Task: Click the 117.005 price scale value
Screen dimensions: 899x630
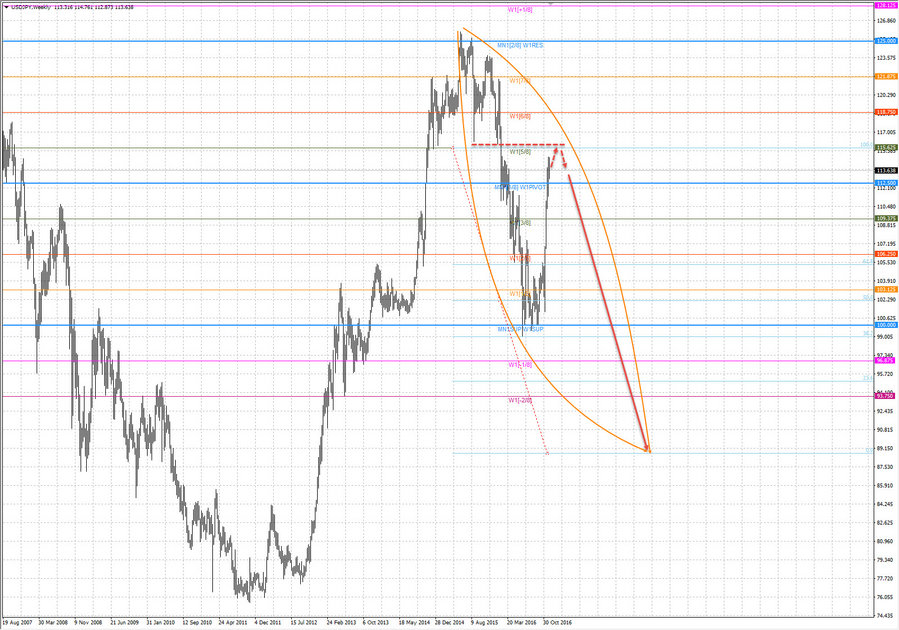Action: pos(885,132)
